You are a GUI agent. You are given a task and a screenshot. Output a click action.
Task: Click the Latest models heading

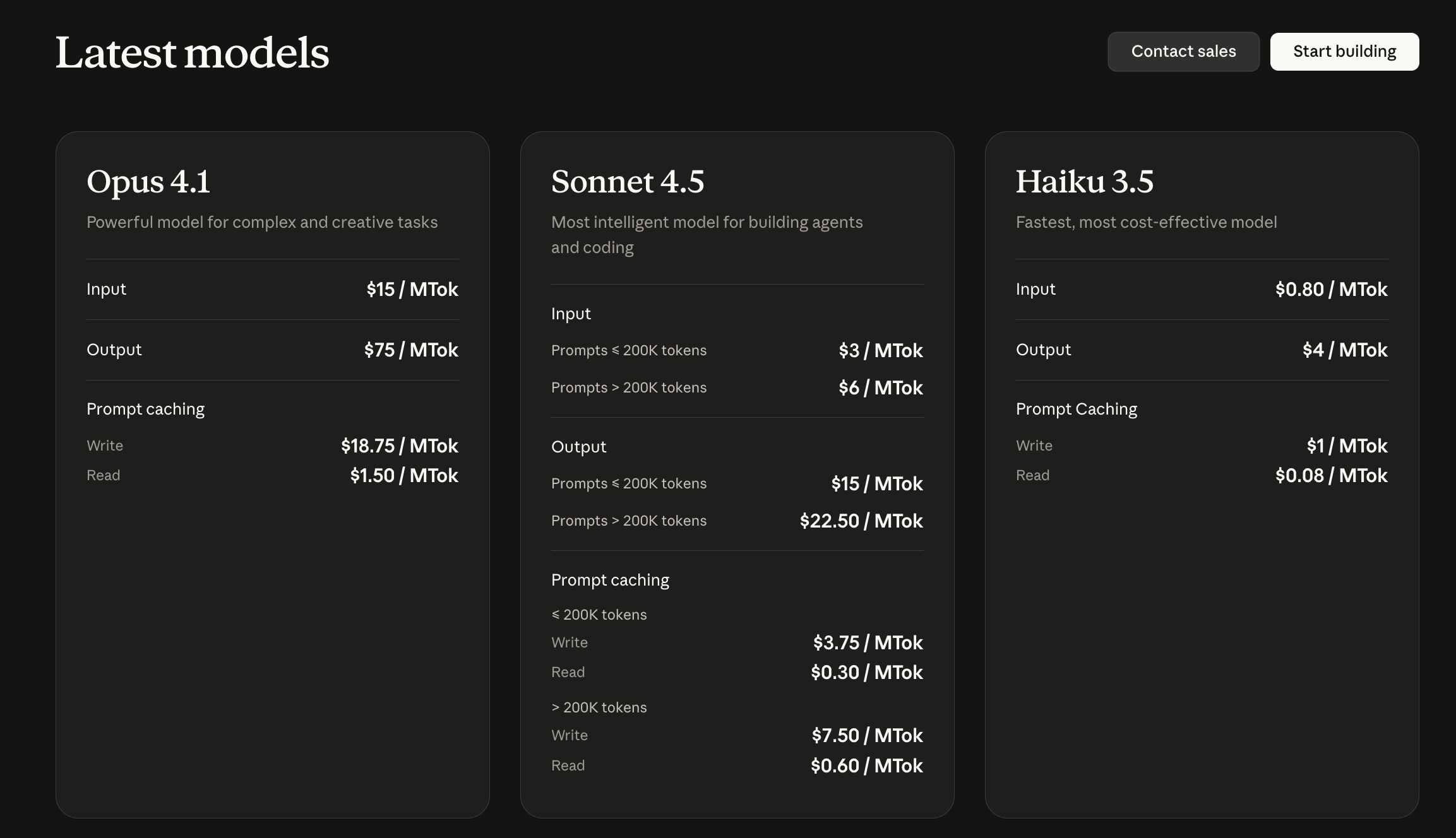(192, 52)
